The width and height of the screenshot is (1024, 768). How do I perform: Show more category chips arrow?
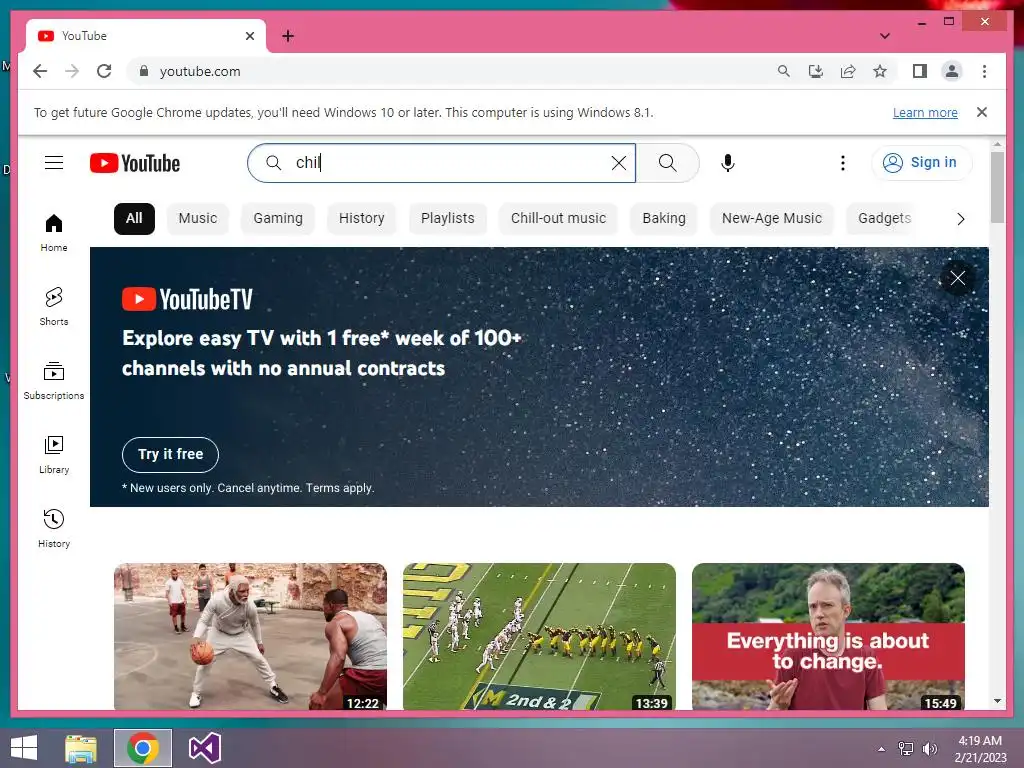pos(960,219)
